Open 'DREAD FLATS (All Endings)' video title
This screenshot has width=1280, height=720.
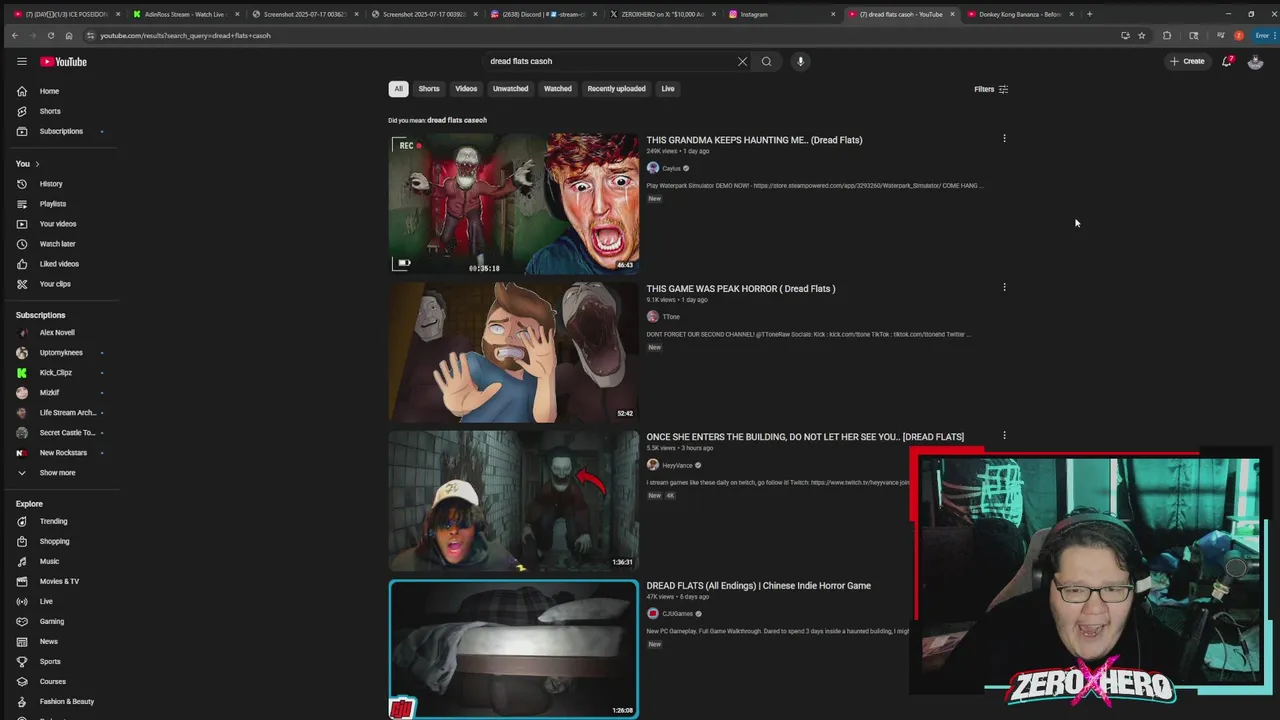(758, 586)
